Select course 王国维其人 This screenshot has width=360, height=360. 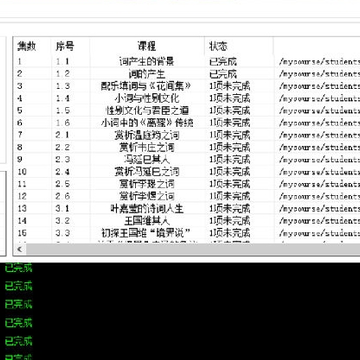pos(147,221)
